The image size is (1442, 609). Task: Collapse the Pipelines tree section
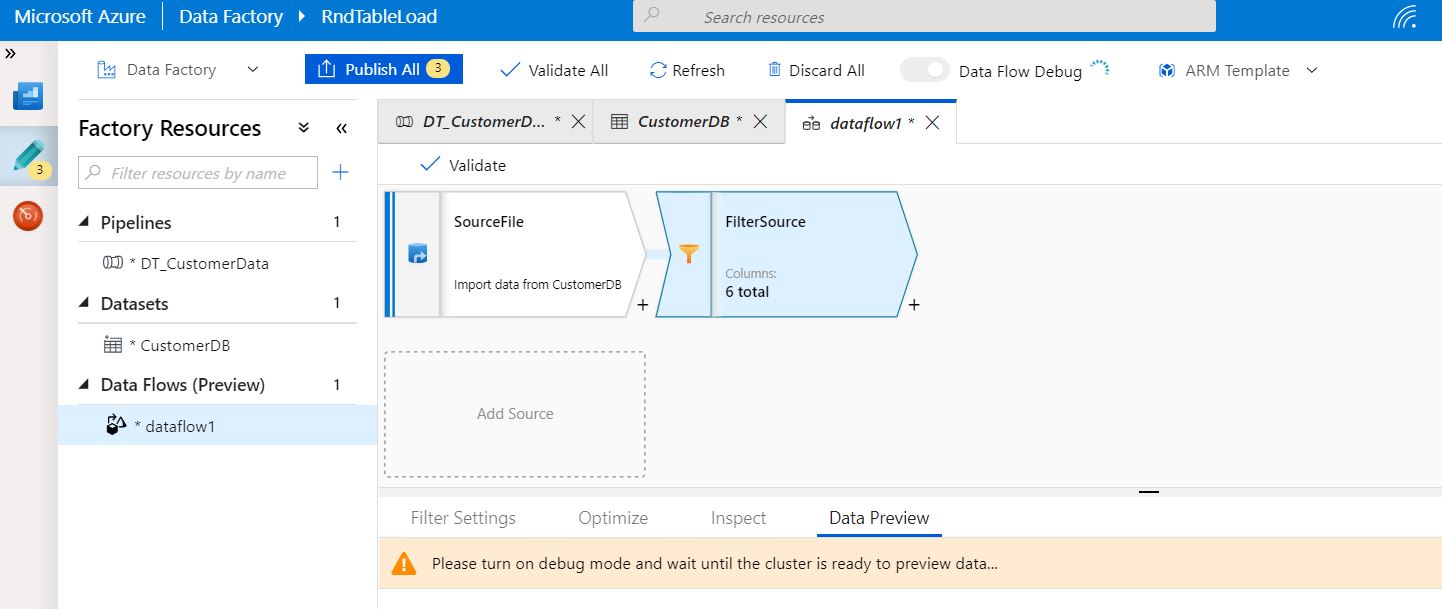pos(84,222)
